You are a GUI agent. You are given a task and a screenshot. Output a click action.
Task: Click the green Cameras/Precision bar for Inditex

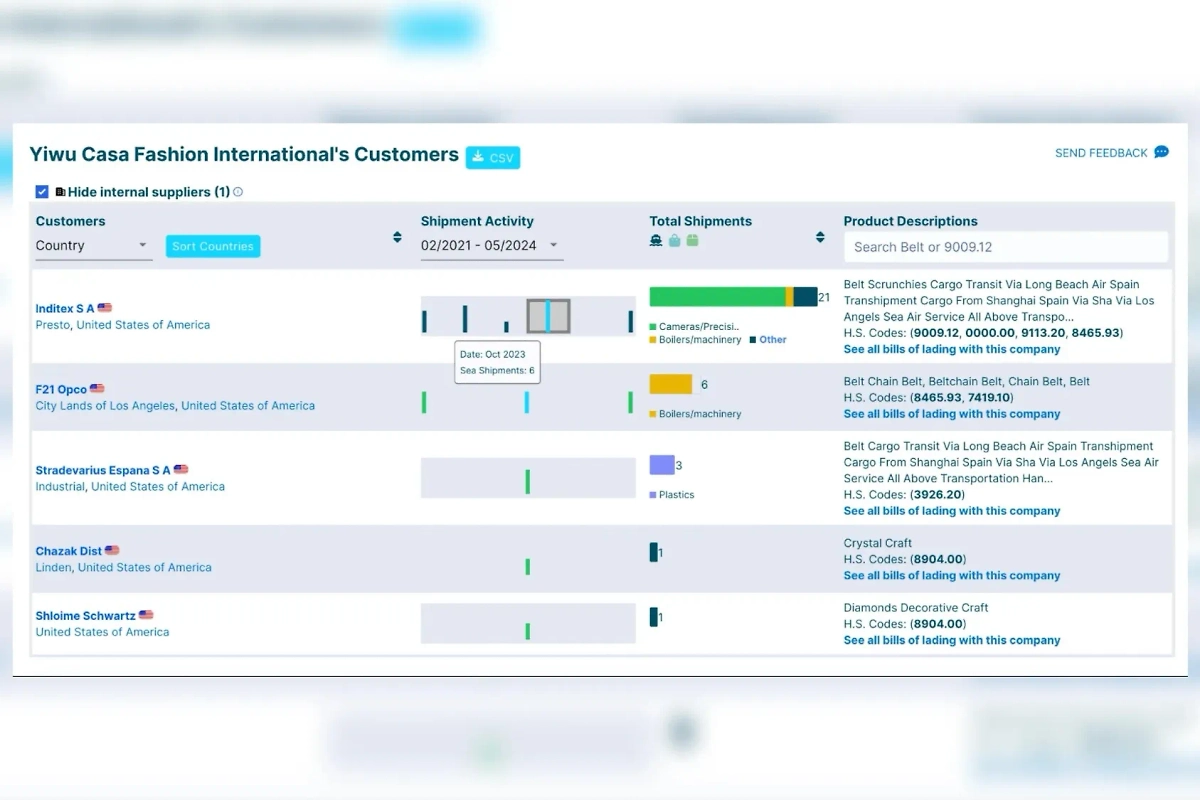[716, 297]
